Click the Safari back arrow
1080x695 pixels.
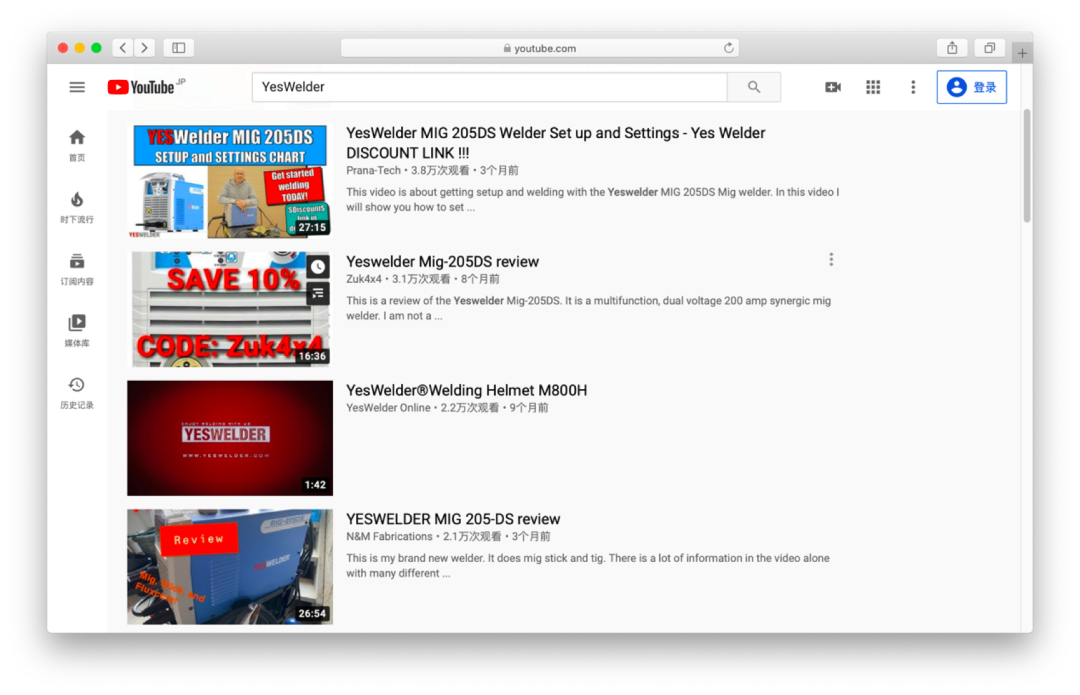[123, 48]
